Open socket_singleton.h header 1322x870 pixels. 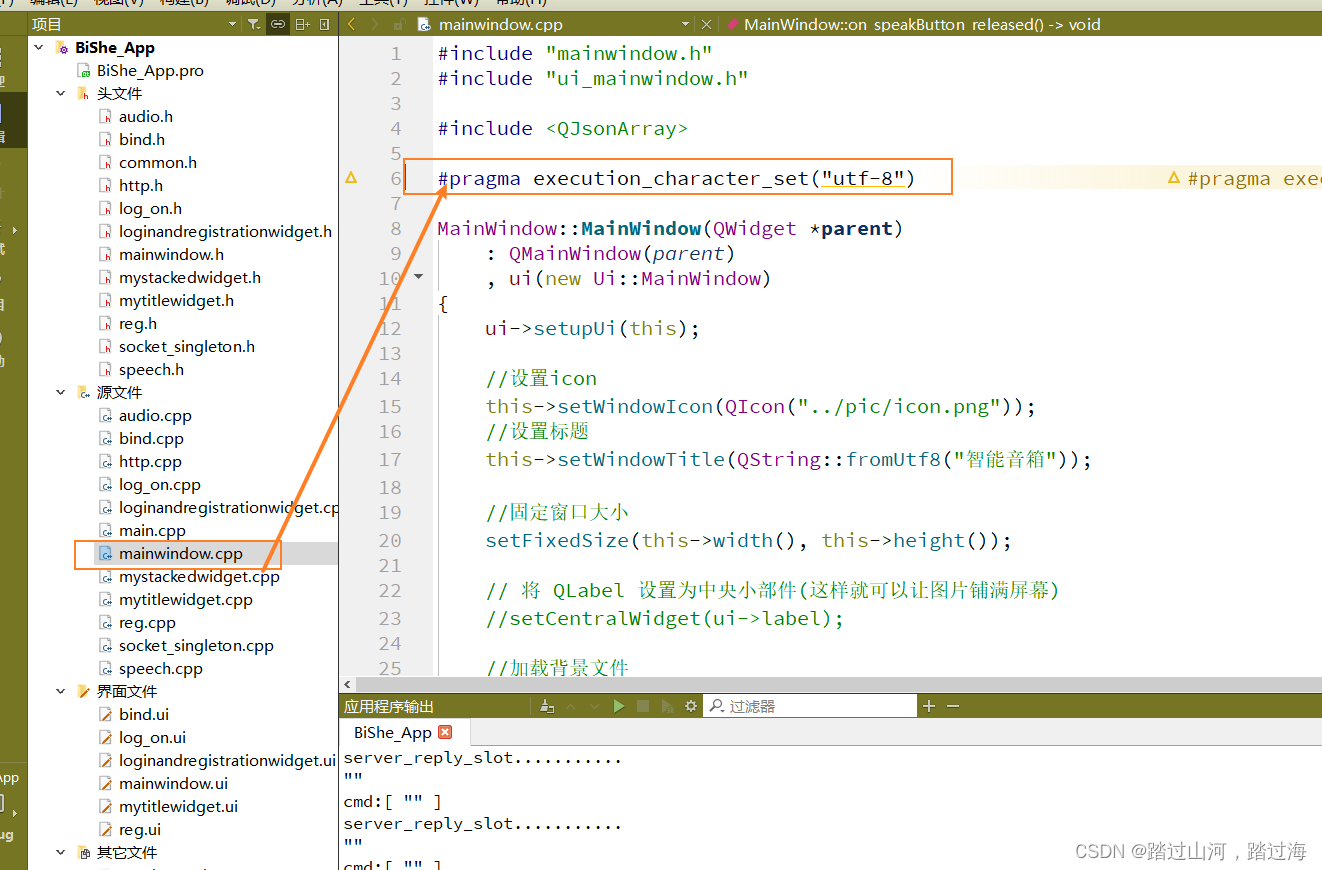[x=187, y=346]
